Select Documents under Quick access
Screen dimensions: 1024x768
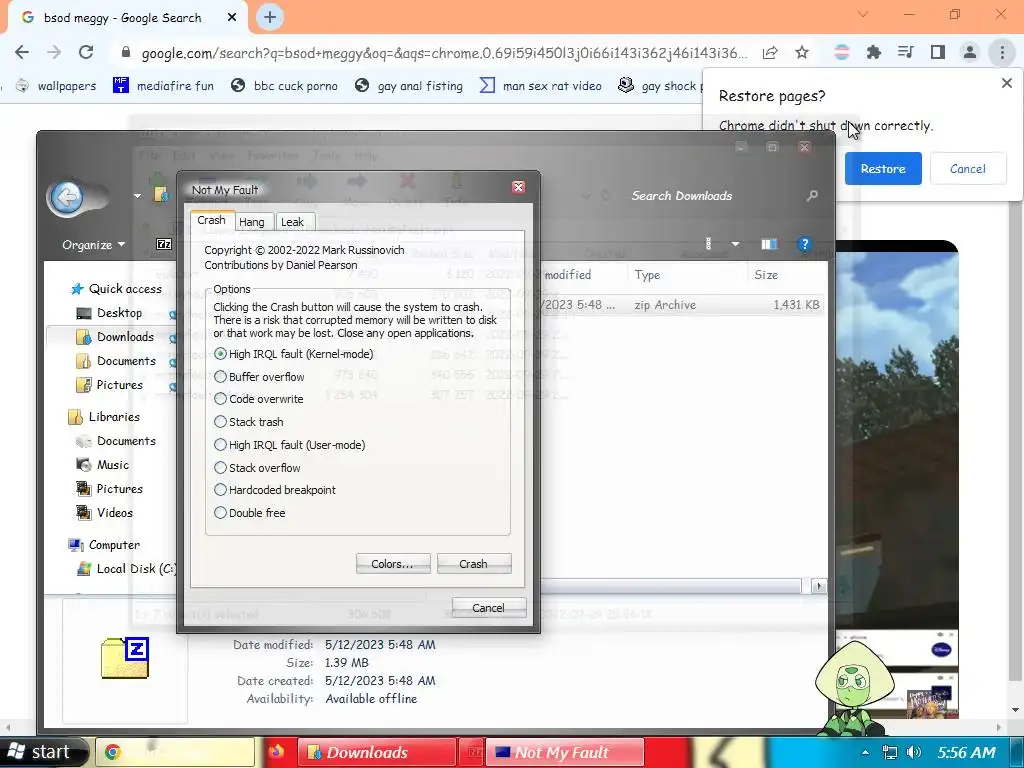(x=116, y=361)
